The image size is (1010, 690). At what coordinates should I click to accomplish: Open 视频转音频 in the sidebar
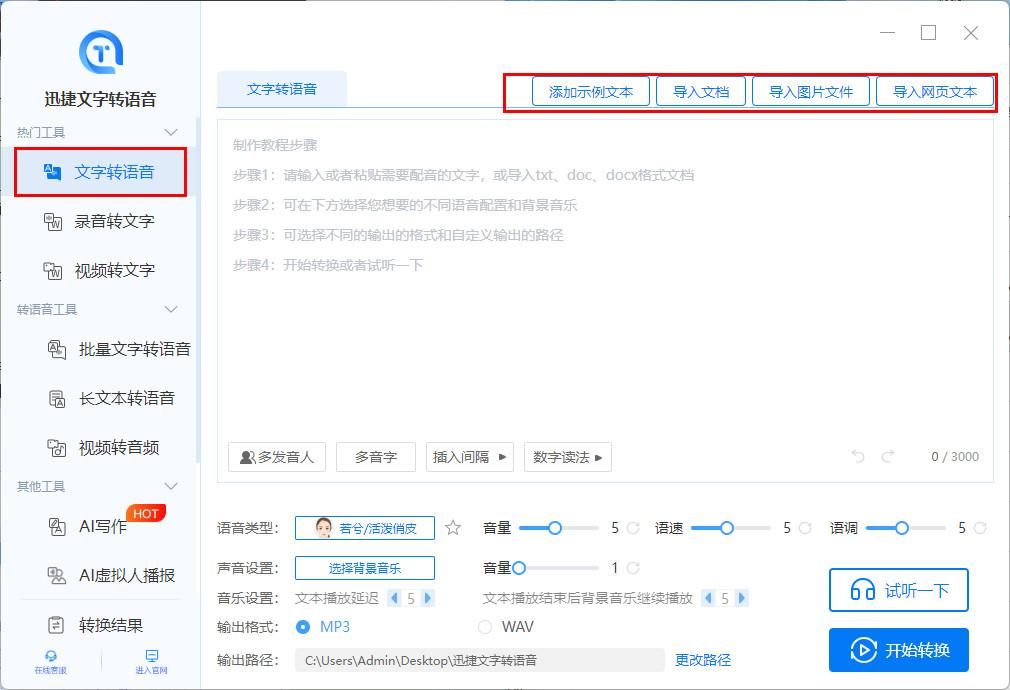104,447
